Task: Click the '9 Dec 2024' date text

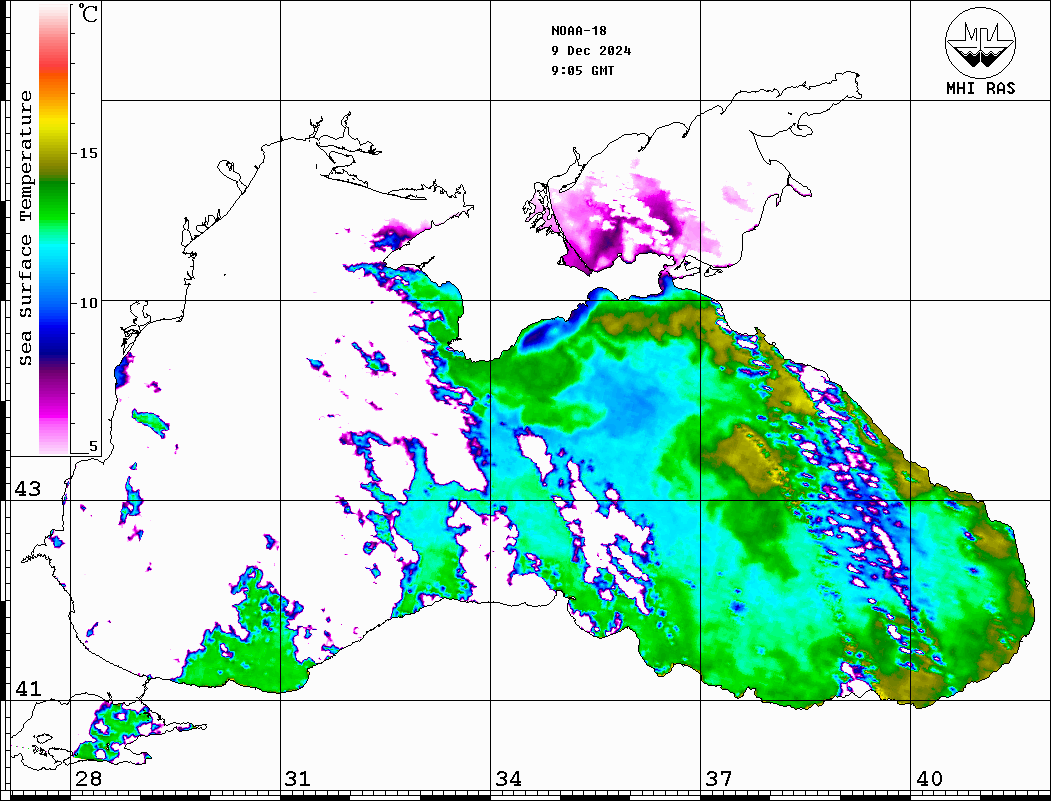Action: click(591, 51)
